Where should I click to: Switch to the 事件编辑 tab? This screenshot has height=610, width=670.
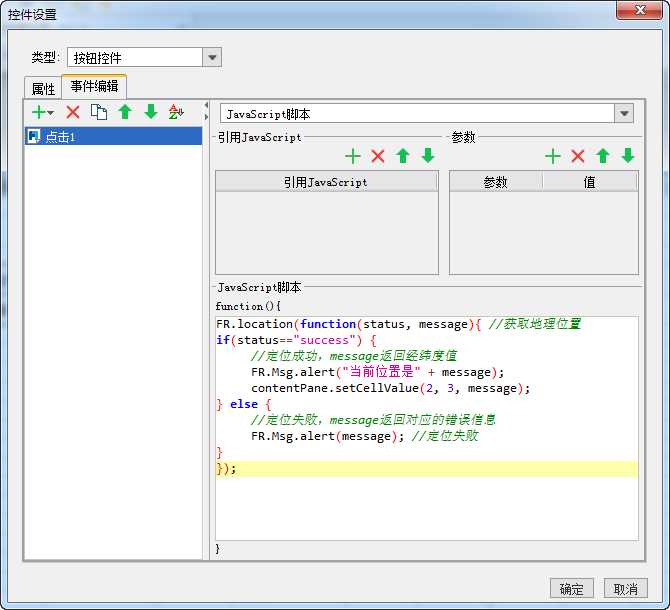coord(94,86)
